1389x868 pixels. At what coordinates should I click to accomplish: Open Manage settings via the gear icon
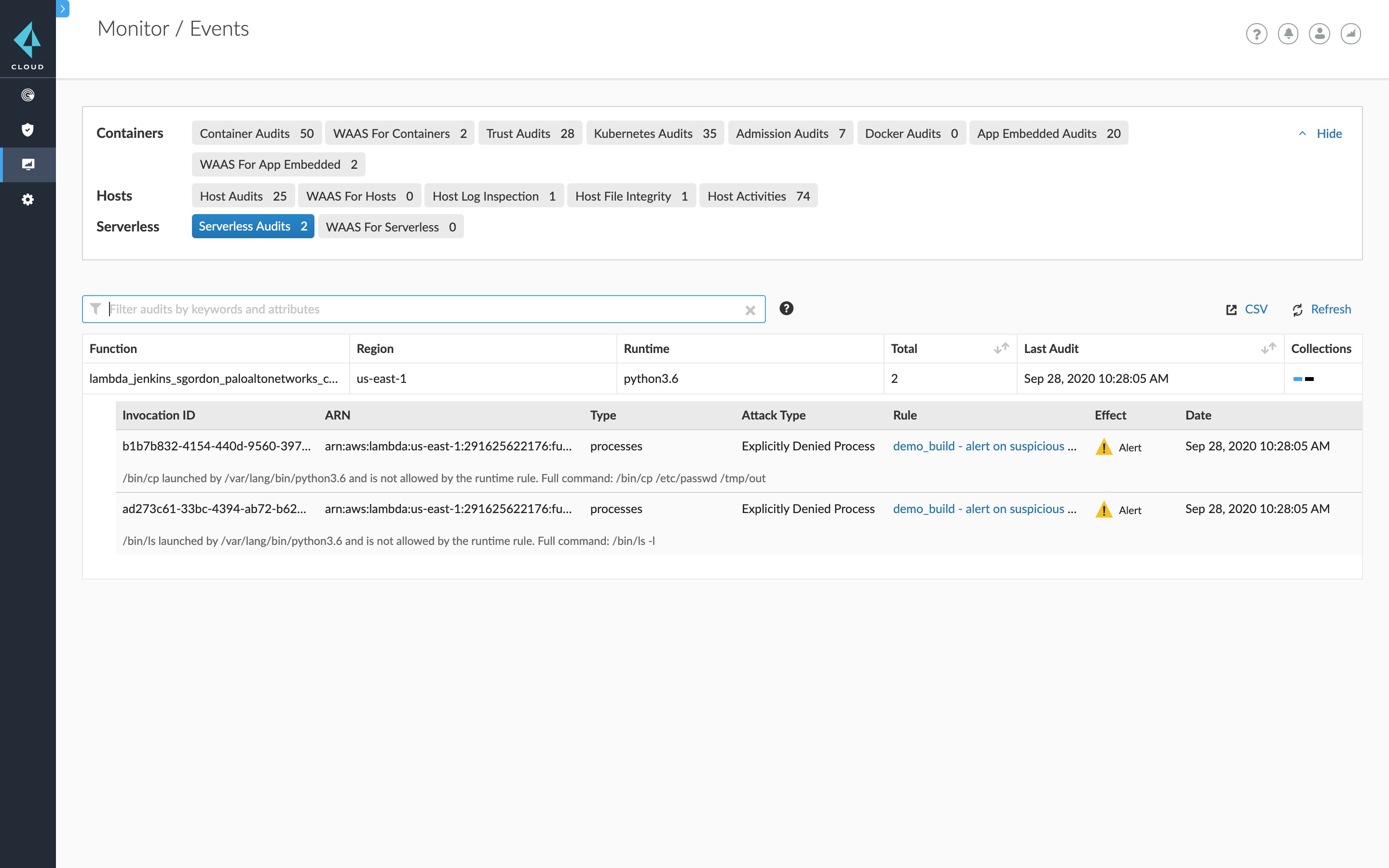[x=27, y=199]
